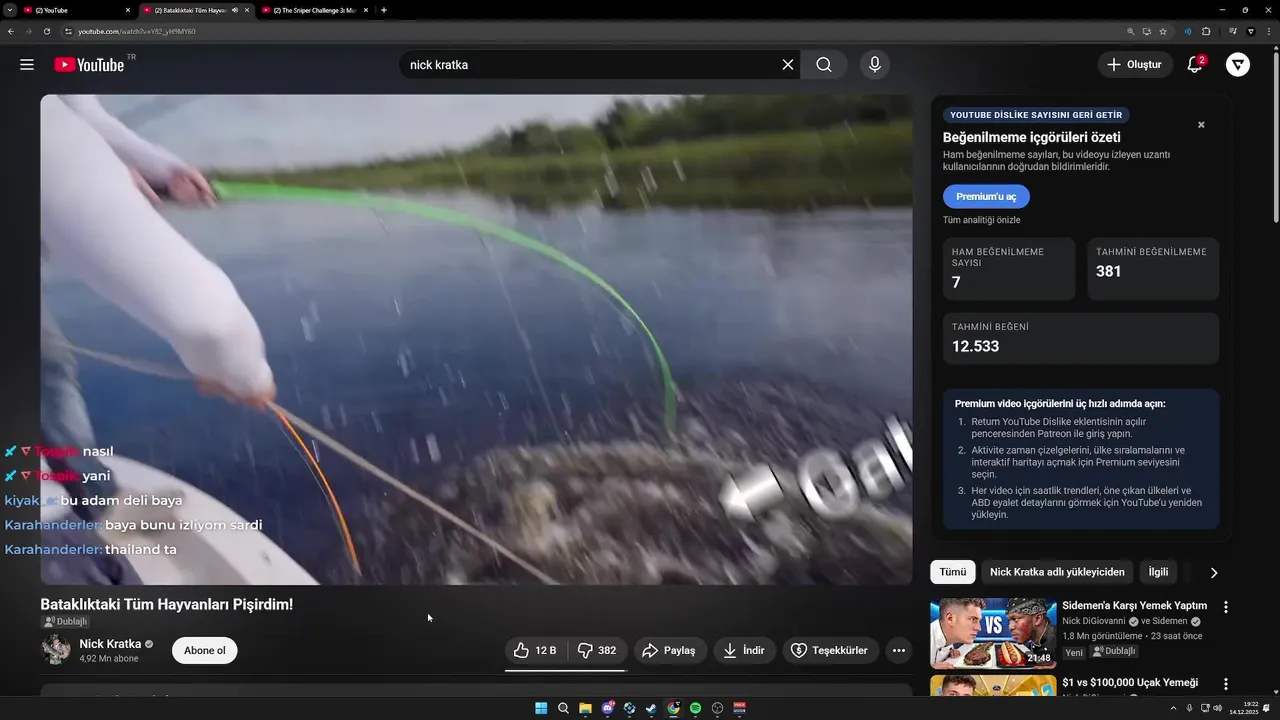Open Nick Kratka channel avatar
Screen dimensions: 1280x720
[55, 650]
